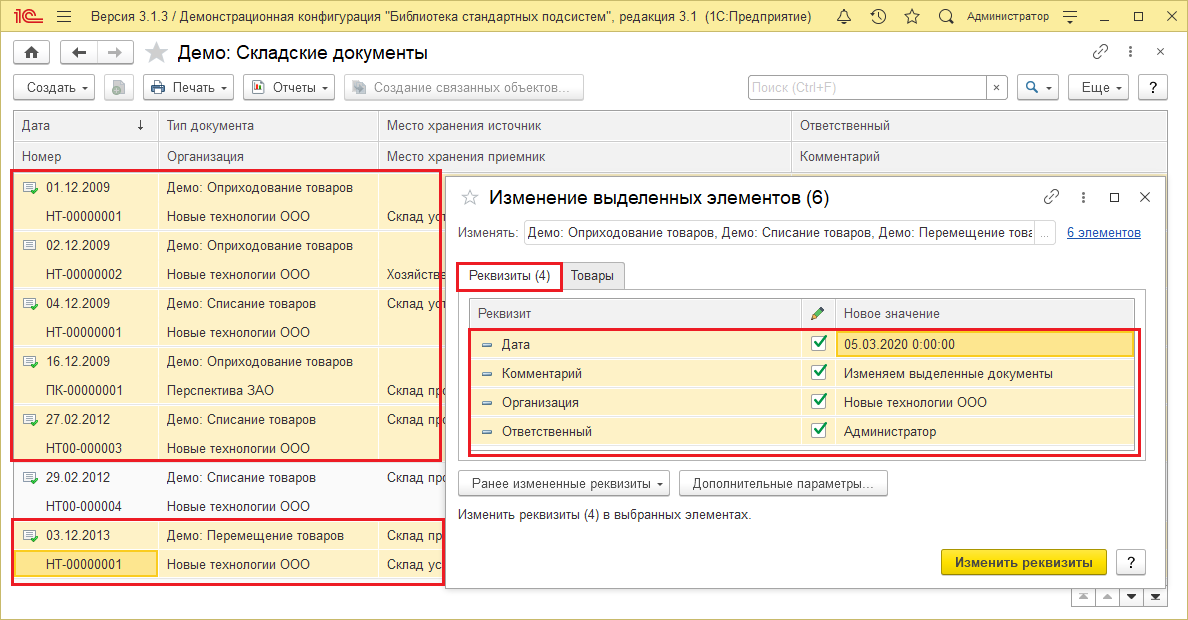The image size is (1188, 620).
Task: Switch to the Товары tab
Action: (x=592, y=276)
